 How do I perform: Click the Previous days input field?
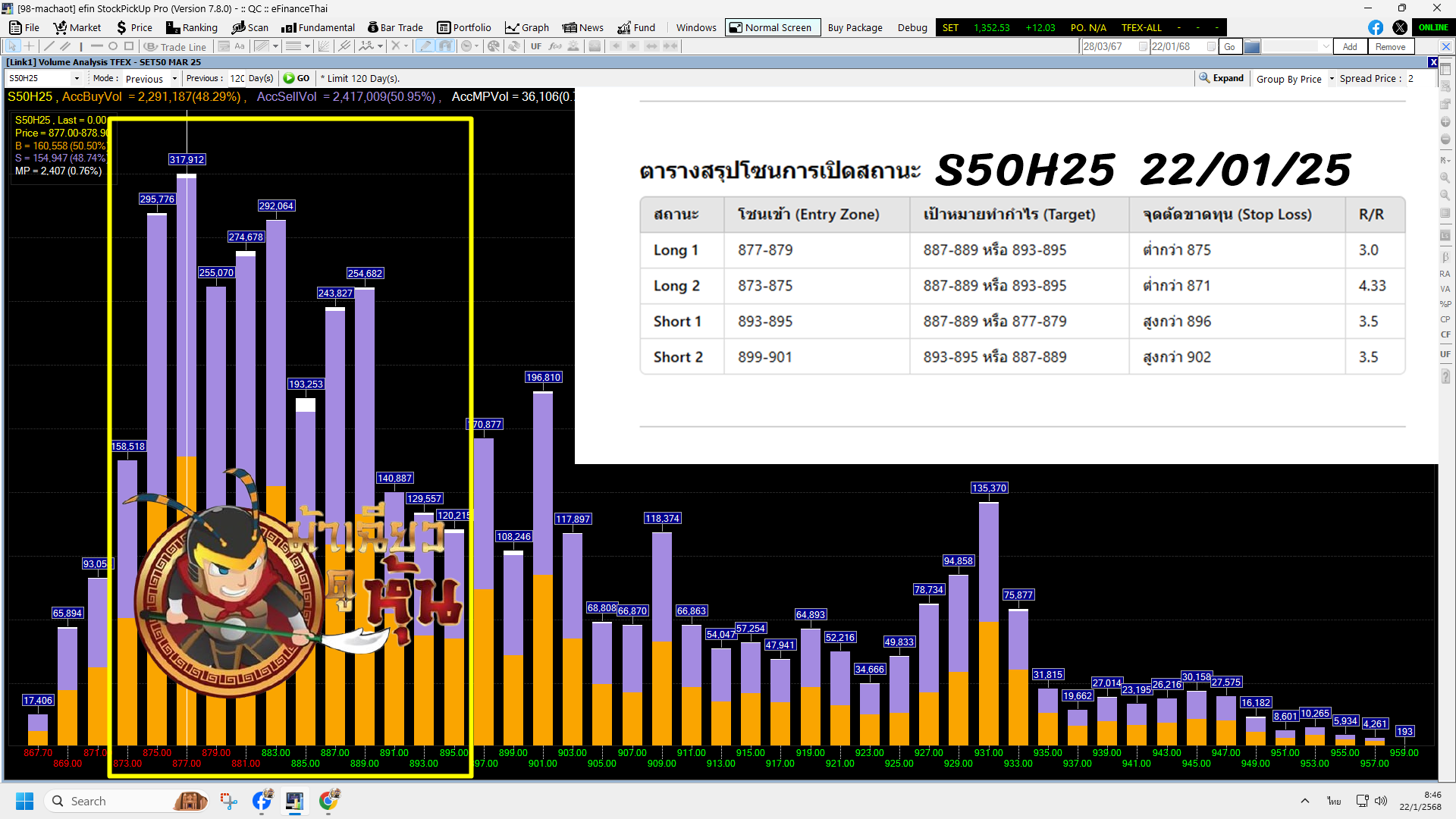237,78
